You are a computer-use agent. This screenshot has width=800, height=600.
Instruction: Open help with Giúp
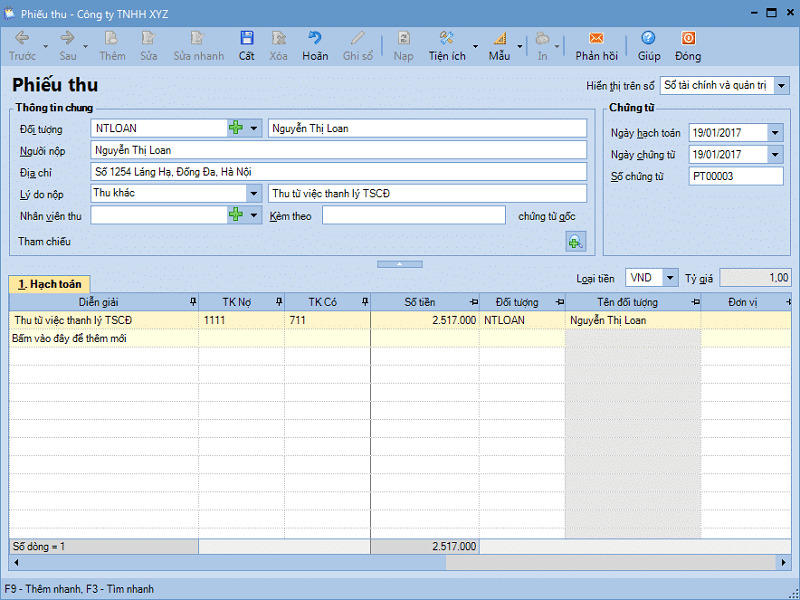(648, 46)
